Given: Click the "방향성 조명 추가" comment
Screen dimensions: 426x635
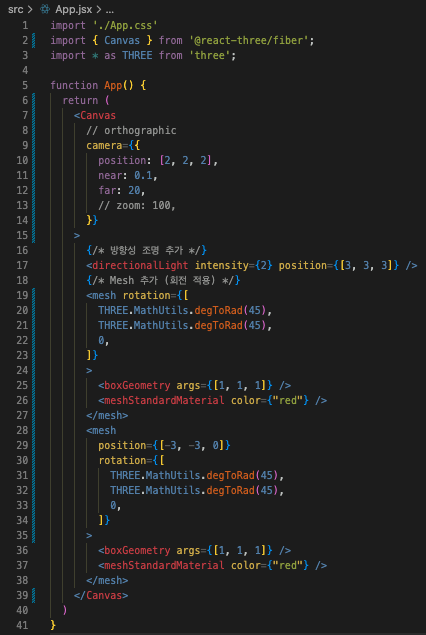Looking at the screenshot, I should (147, 250).
